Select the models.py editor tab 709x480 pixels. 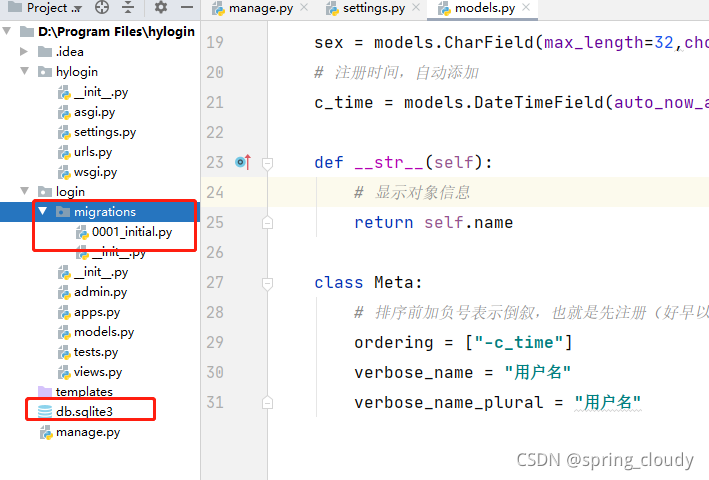(485, 8)
